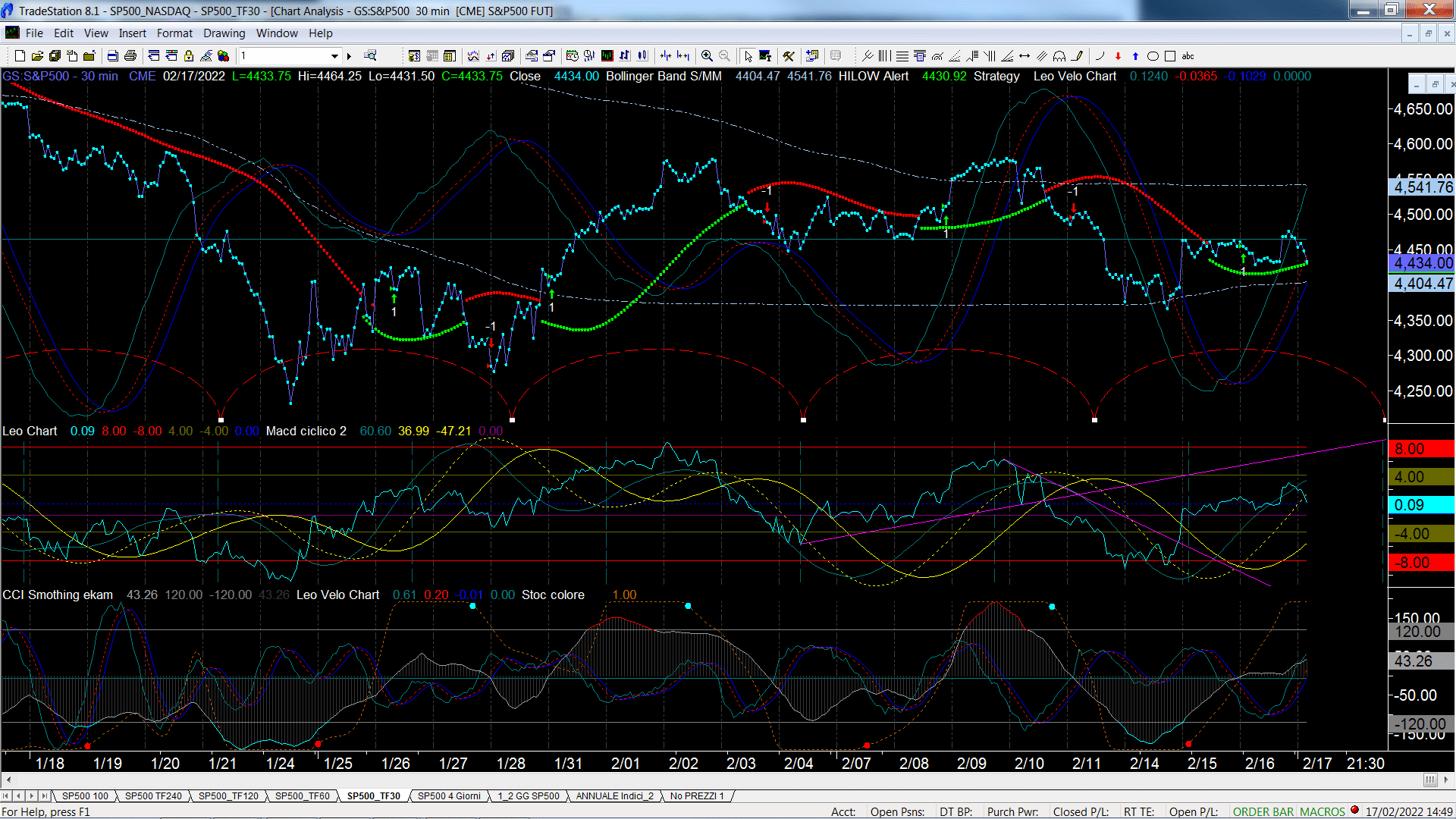This screenshot has height=819, width=1456.
Task: Click the New document icon
Action: tap(20, 55)
